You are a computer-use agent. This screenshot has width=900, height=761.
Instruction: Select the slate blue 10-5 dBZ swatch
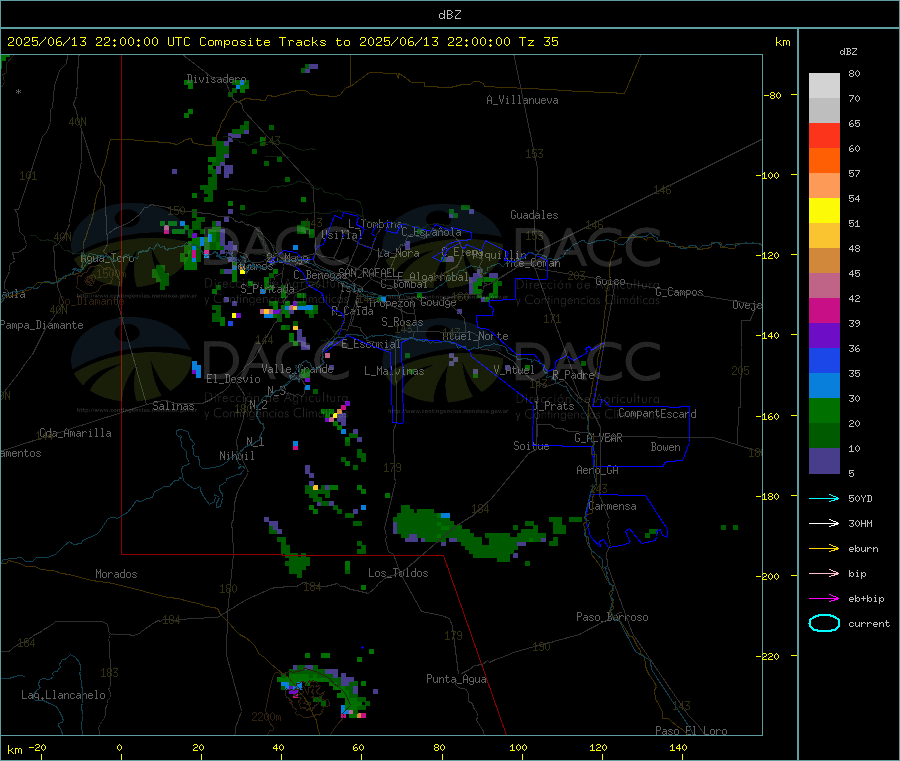(824, 461)
